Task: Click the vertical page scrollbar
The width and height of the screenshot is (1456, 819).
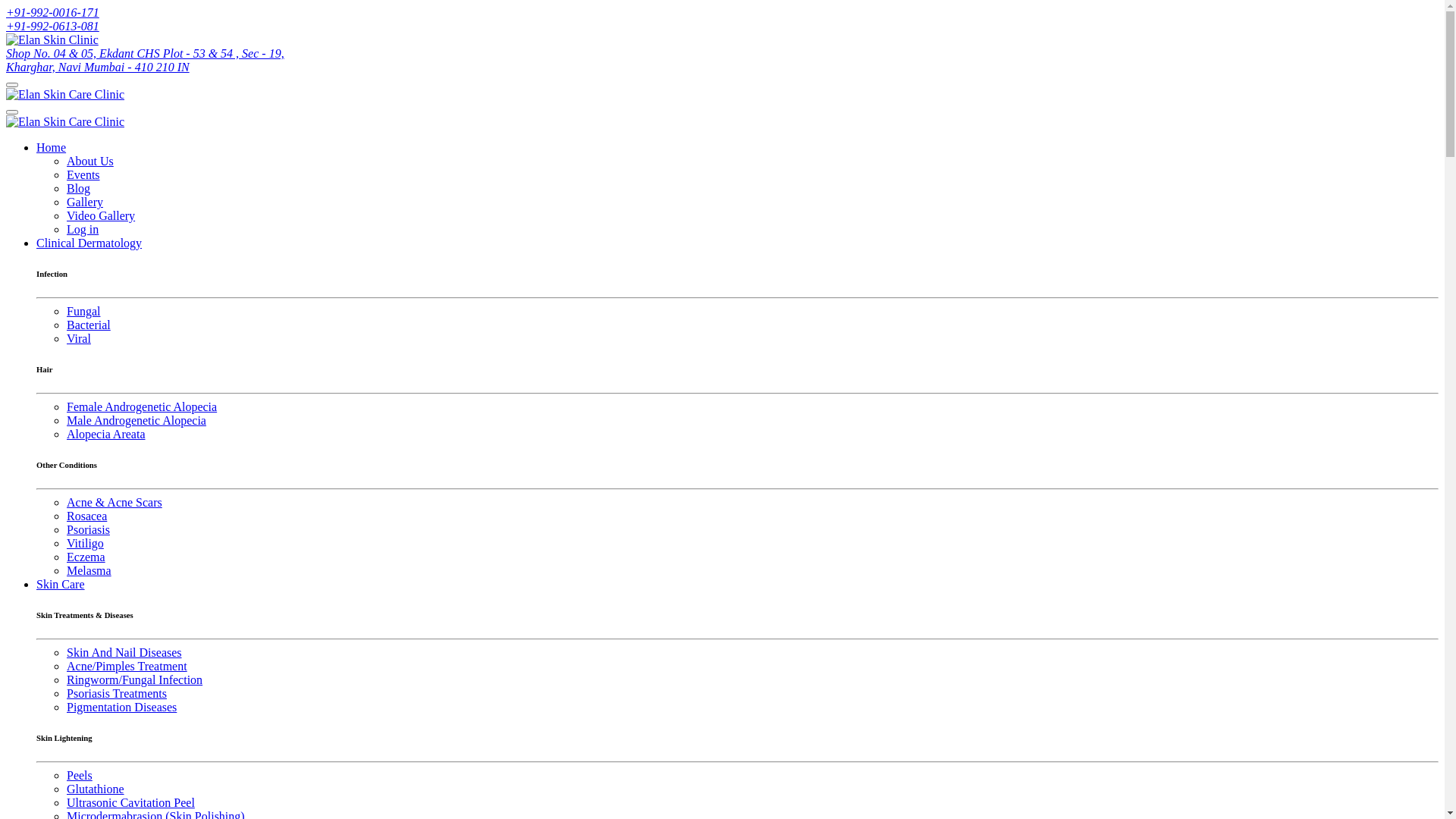Action: (1450, 409)
